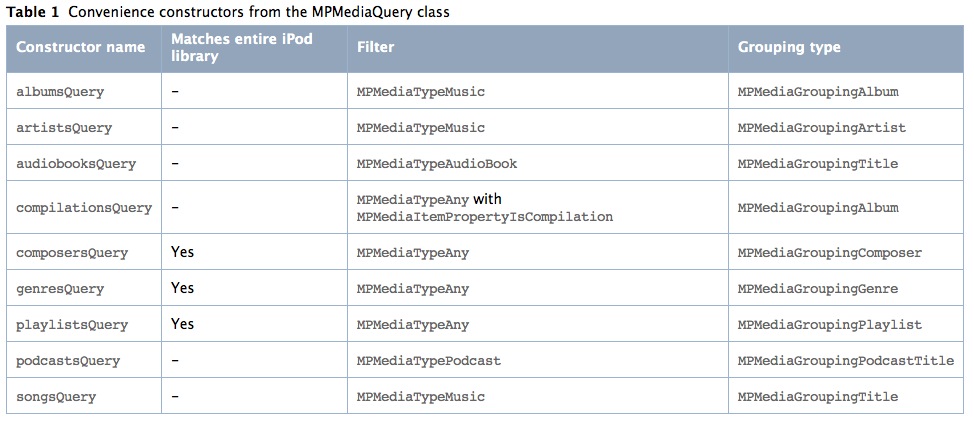Select MPMediaGroupingPodcastTitle grouping type
Image resolution: width=974 pixels, height=422 pixels.
pyautogui.click(x=846, y=361)
